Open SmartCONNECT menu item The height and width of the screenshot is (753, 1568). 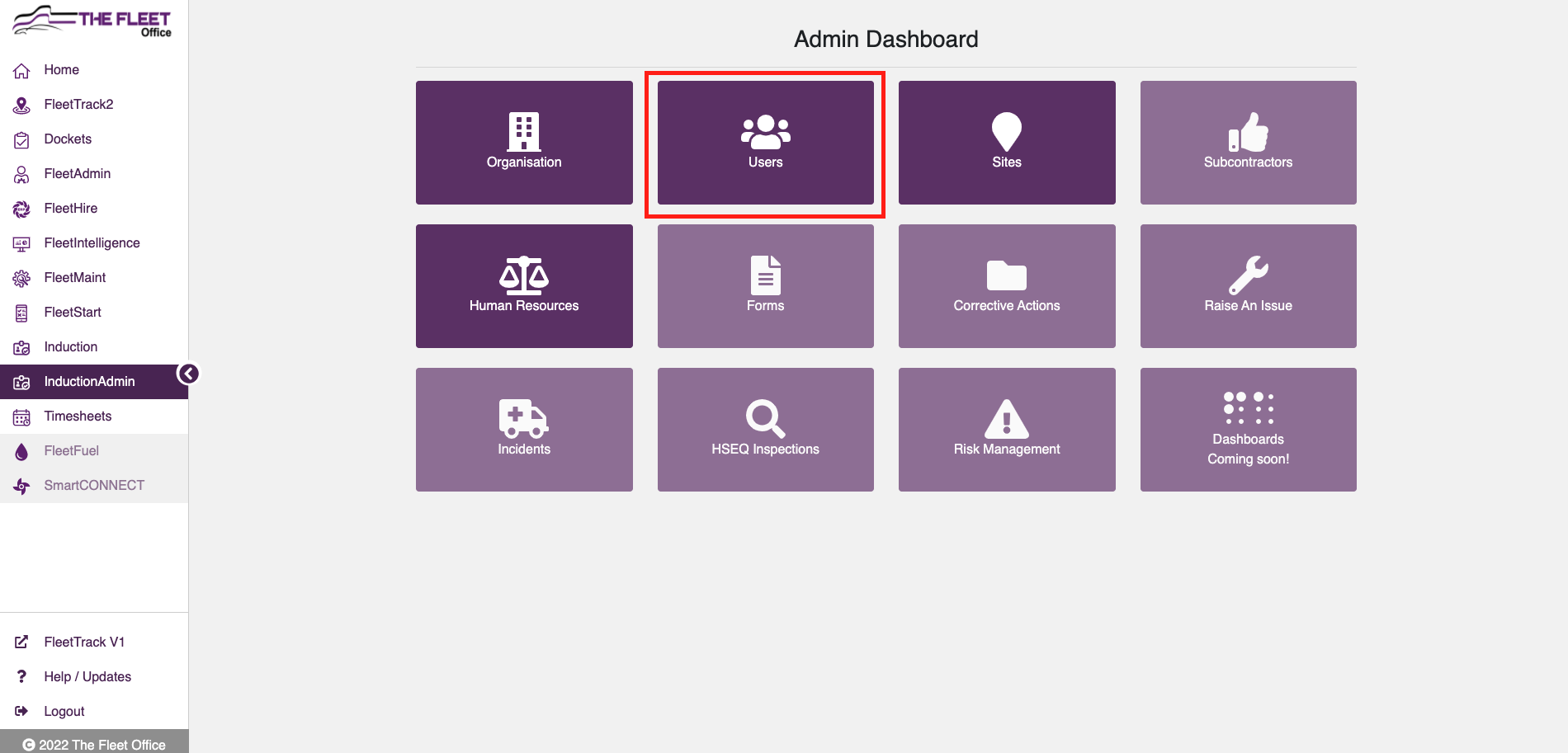point(94,486)
